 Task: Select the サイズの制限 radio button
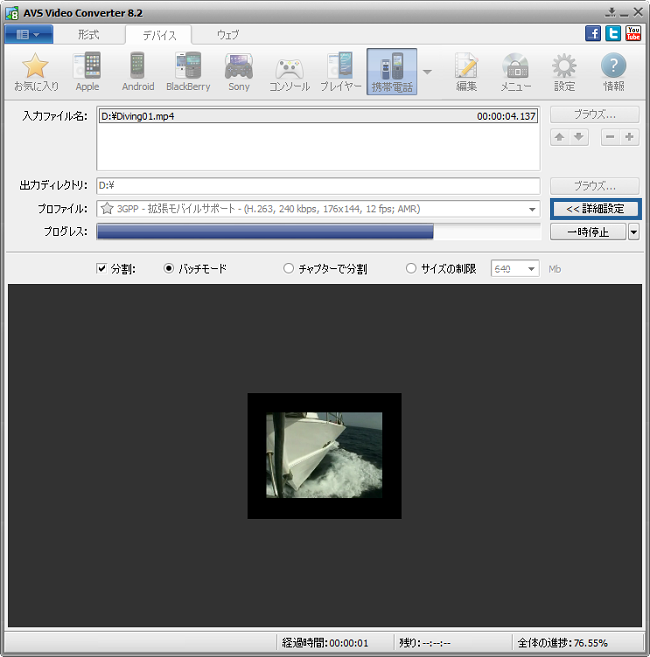tap(411, 269)
